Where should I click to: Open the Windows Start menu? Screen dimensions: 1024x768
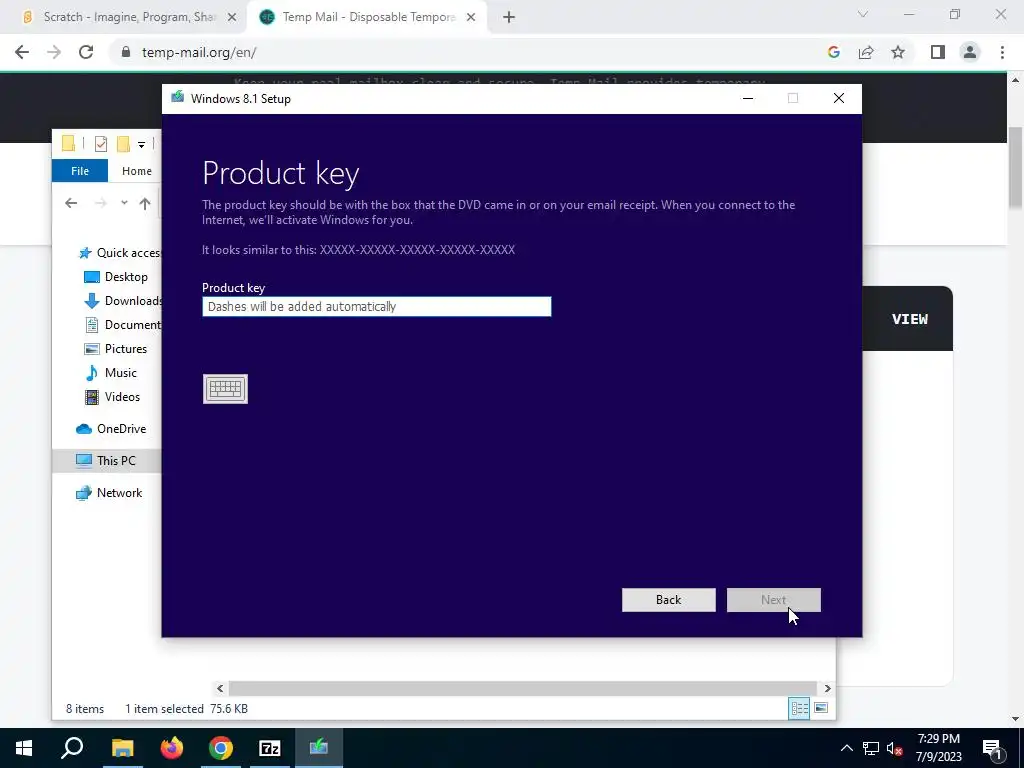[24, 748]
